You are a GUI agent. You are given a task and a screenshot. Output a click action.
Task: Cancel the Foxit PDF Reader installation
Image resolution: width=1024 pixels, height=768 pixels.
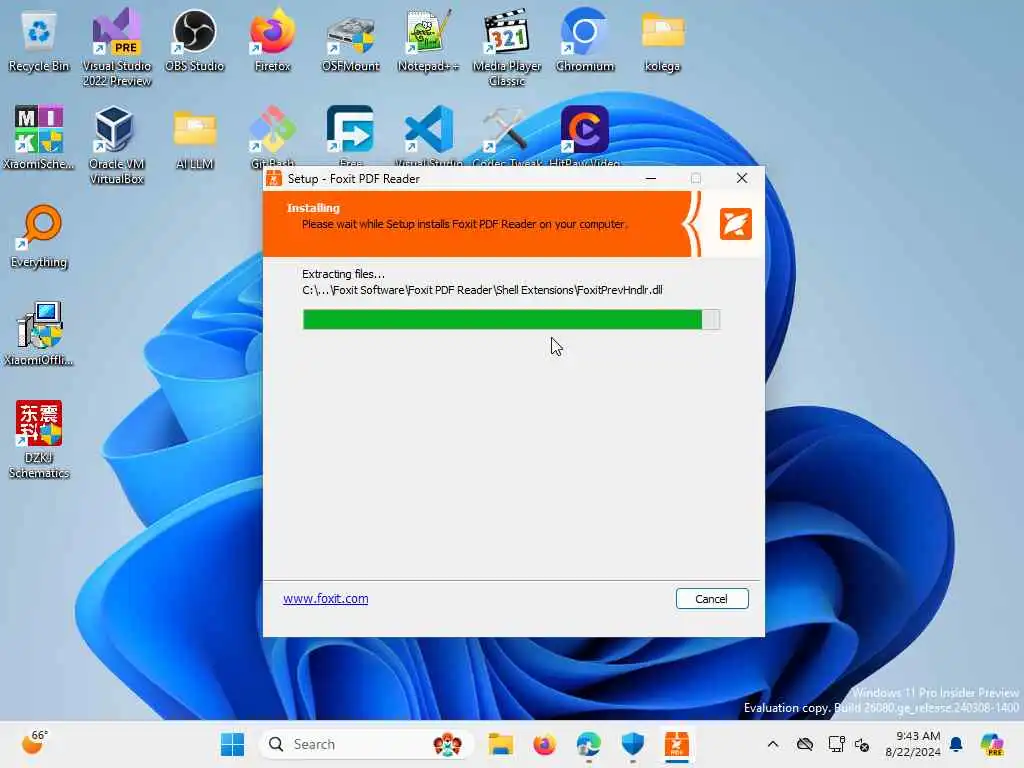pos(712,599)
